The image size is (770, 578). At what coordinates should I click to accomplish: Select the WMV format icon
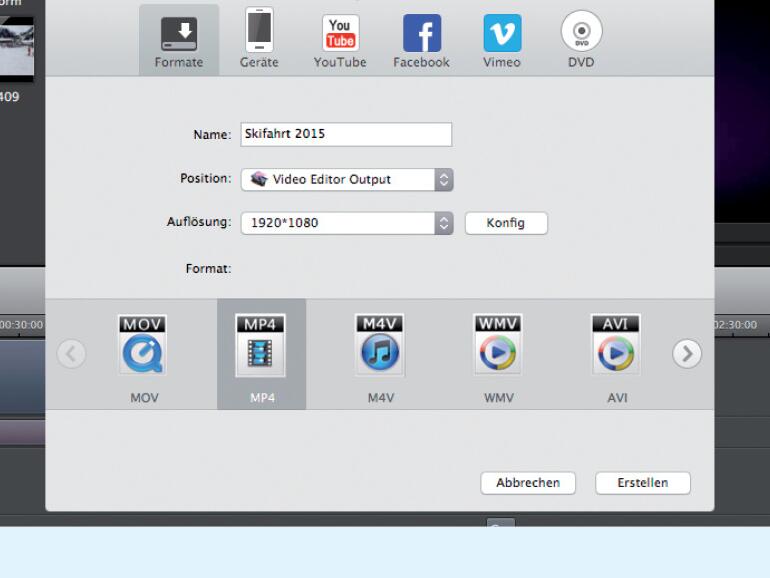(498, 345)
